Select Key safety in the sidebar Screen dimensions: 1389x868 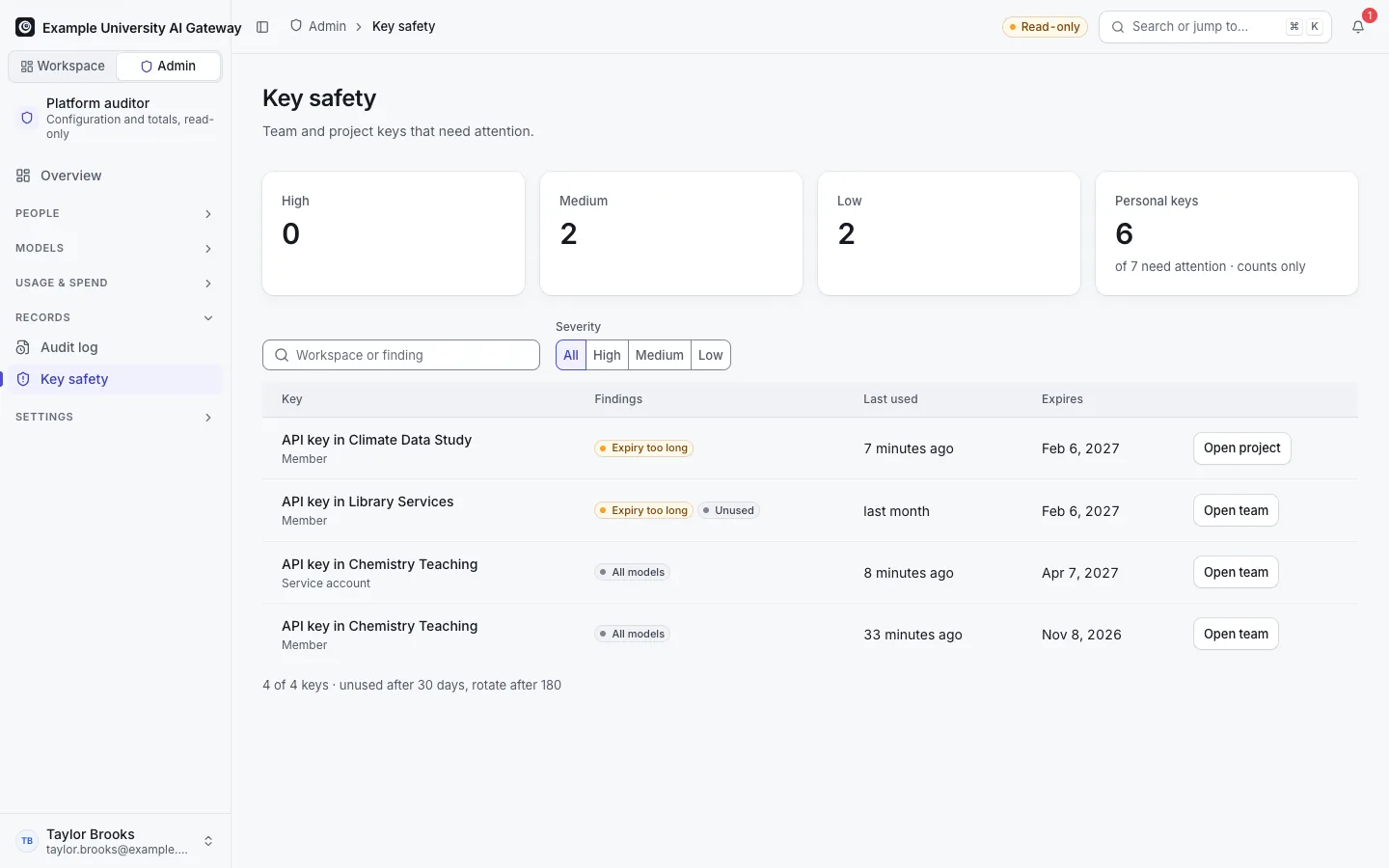tap(115, 379)
